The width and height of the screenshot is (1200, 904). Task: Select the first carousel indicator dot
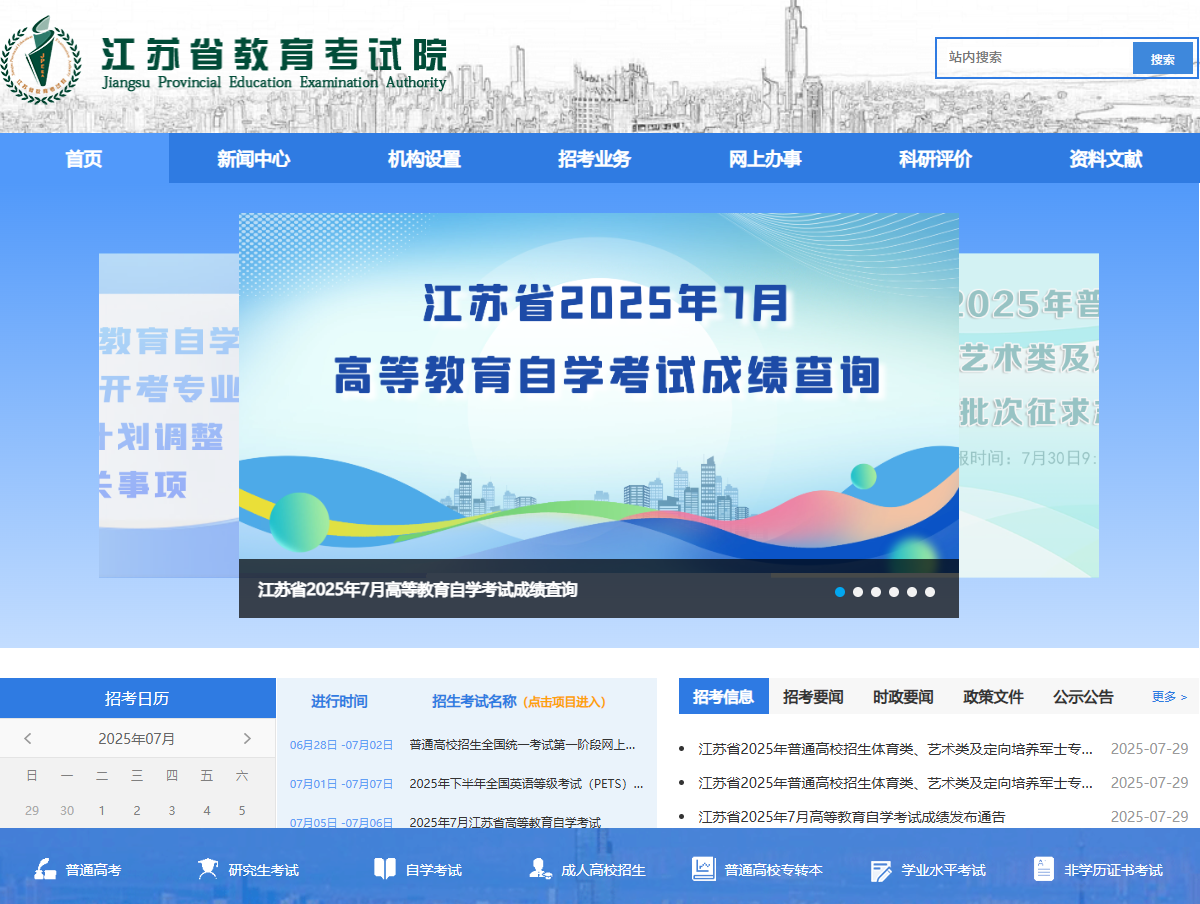pyautogui.click(x=840, y=592)
